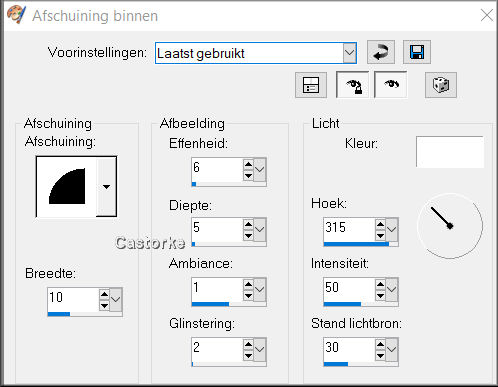
Task: Expand the Afschuining bevel shape dropdown
Action: coord(106,187)
